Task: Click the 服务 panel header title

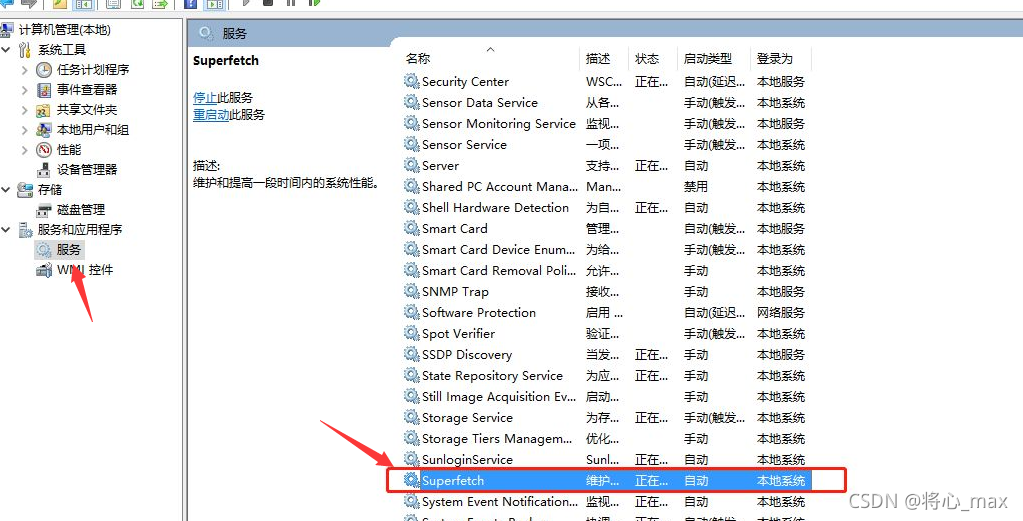Action: point(235,33)
